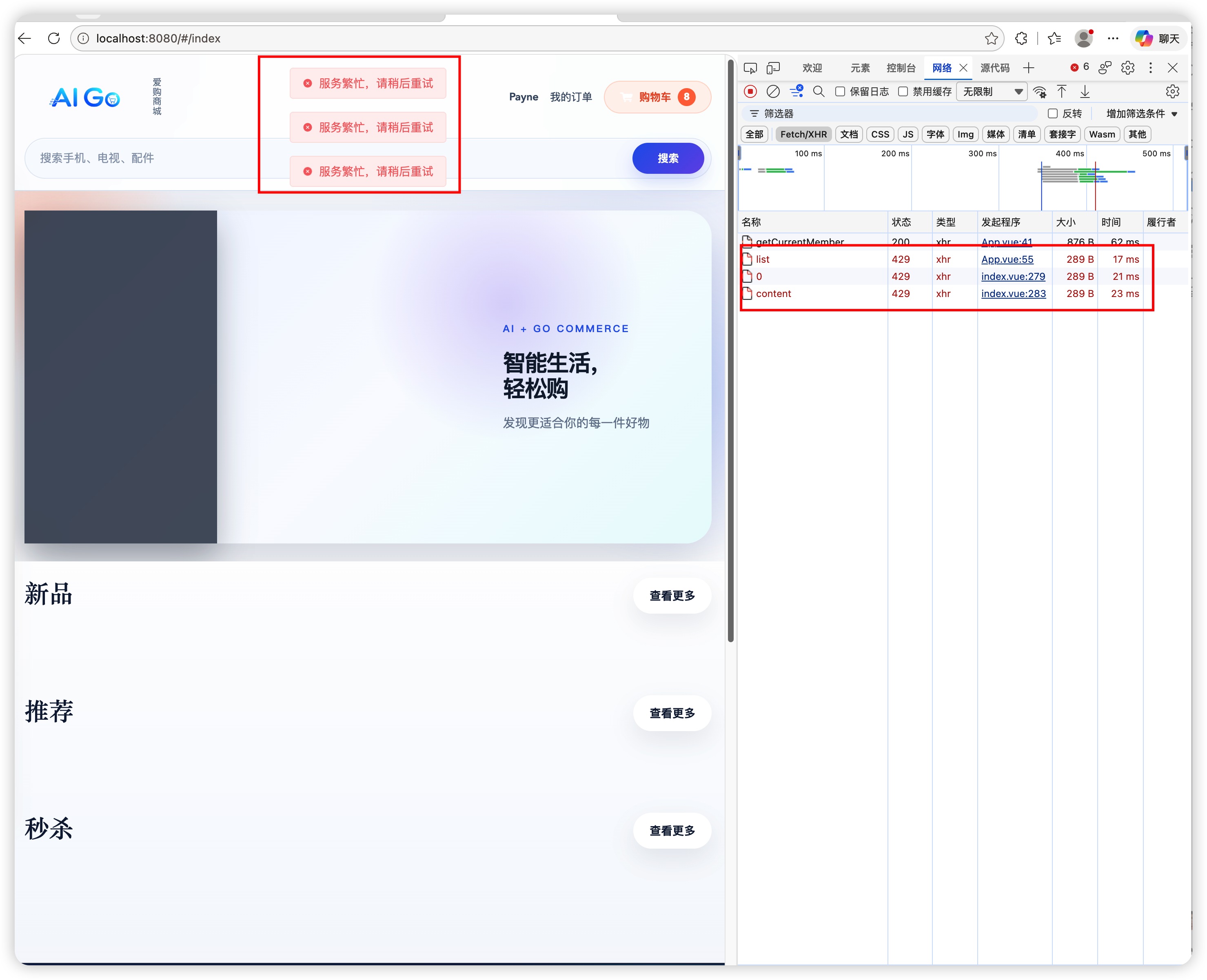Screen dimensions: 1207x980
Task: Open network conditions wifi icon
Action: pyautogui.click(x=1039, y=91)
